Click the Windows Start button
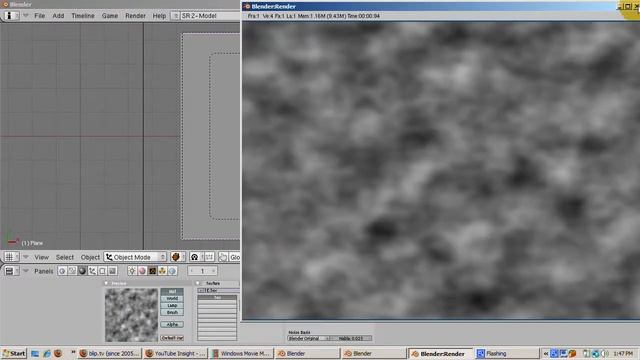 click(x=14, y=353)
